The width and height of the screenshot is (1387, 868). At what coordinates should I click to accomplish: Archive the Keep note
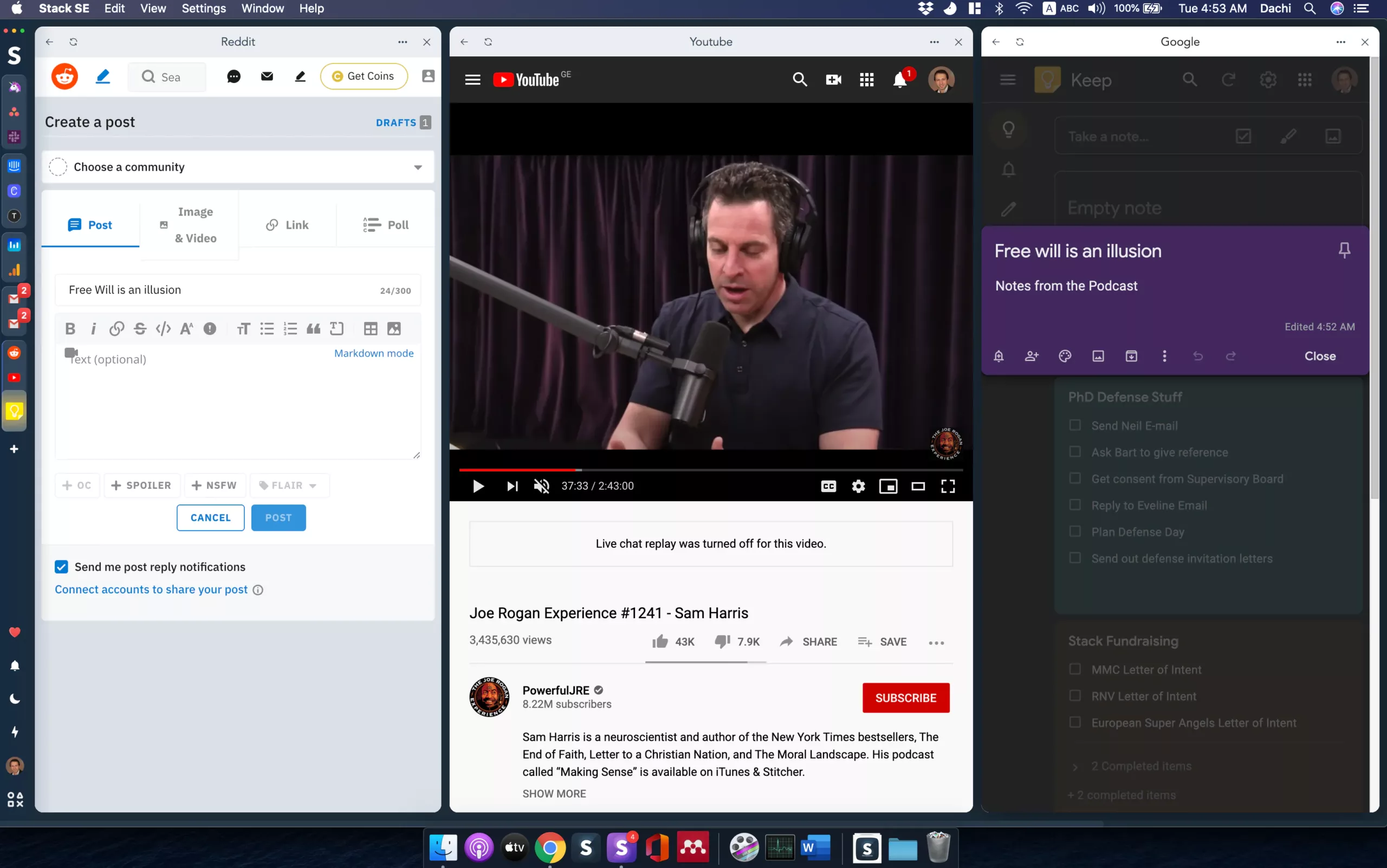click(1131, 356)
